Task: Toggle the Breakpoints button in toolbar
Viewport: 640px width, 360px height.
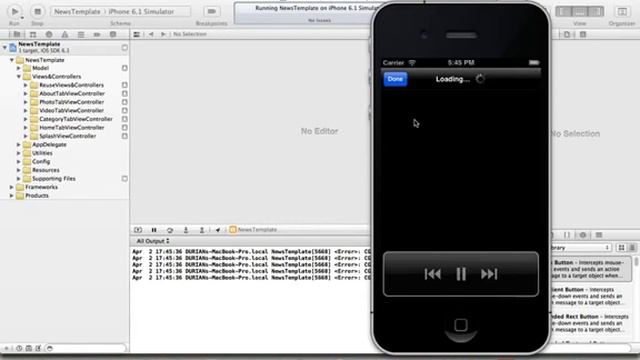Action: coord(211,11)
